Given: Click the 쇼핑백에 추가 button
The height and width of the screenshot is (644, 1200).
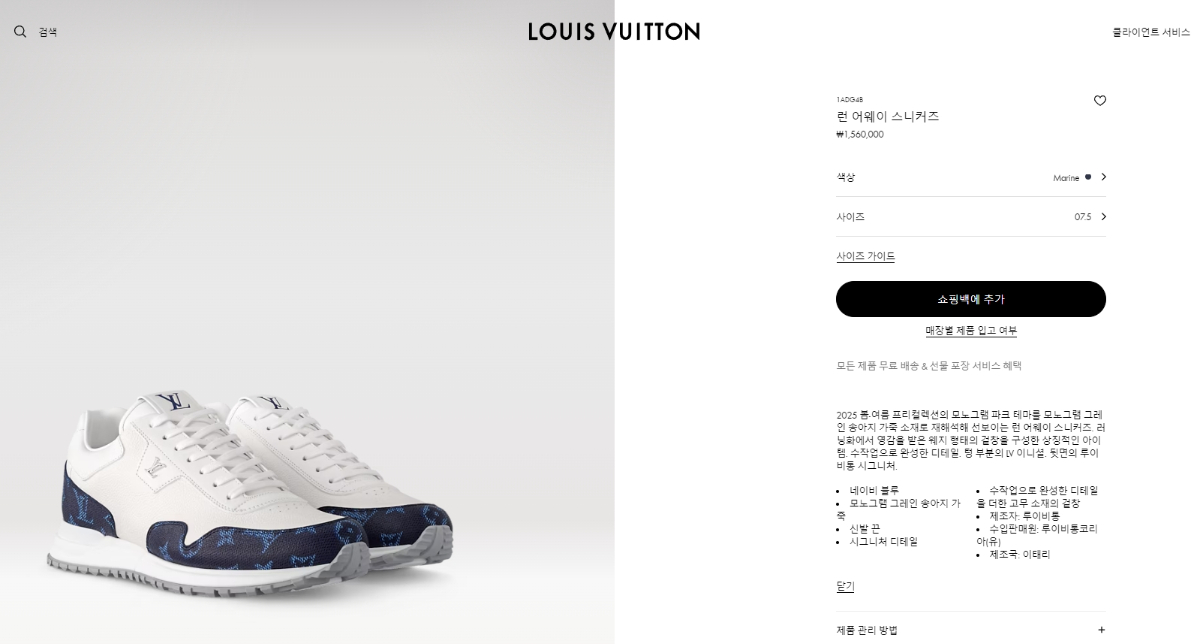Looking at the screenshot, I should (971, 299).
